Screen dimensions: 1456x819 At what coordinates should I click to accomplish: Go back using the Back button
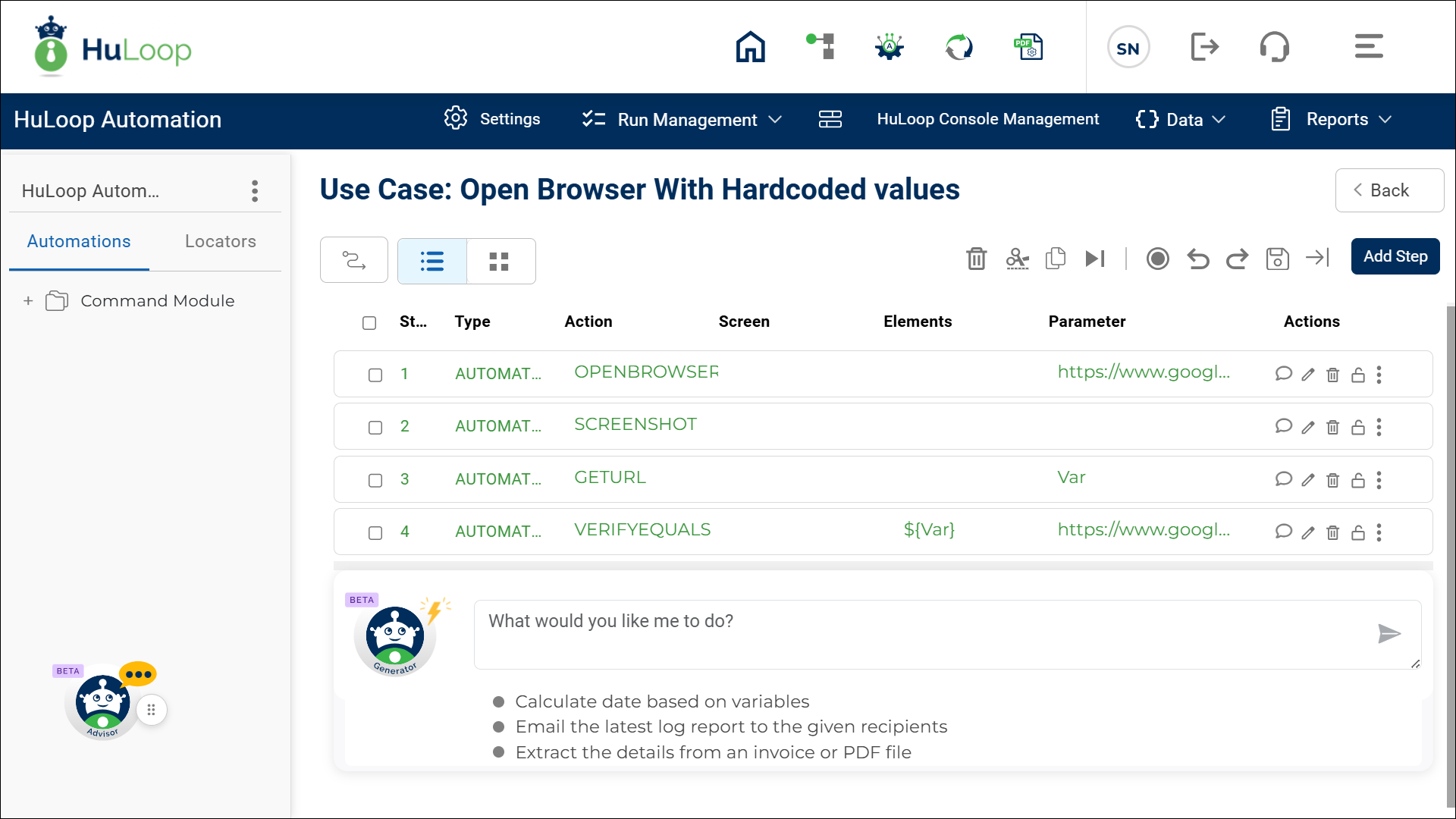1389,190
